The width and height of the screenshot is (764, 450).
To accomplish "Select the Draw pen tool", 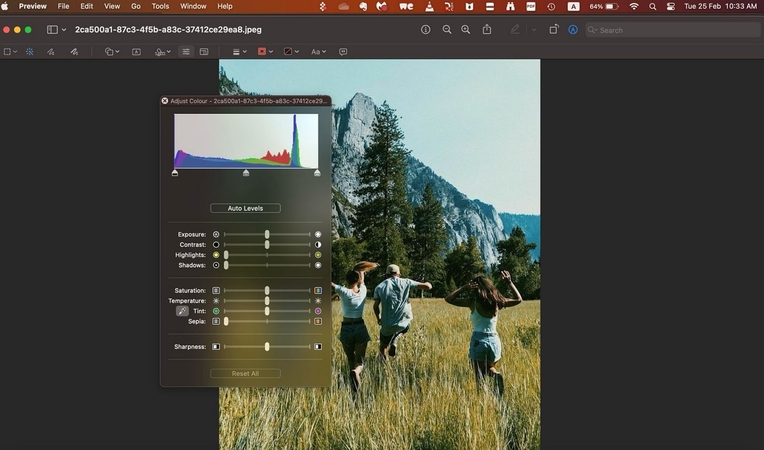I will (74, 52).
